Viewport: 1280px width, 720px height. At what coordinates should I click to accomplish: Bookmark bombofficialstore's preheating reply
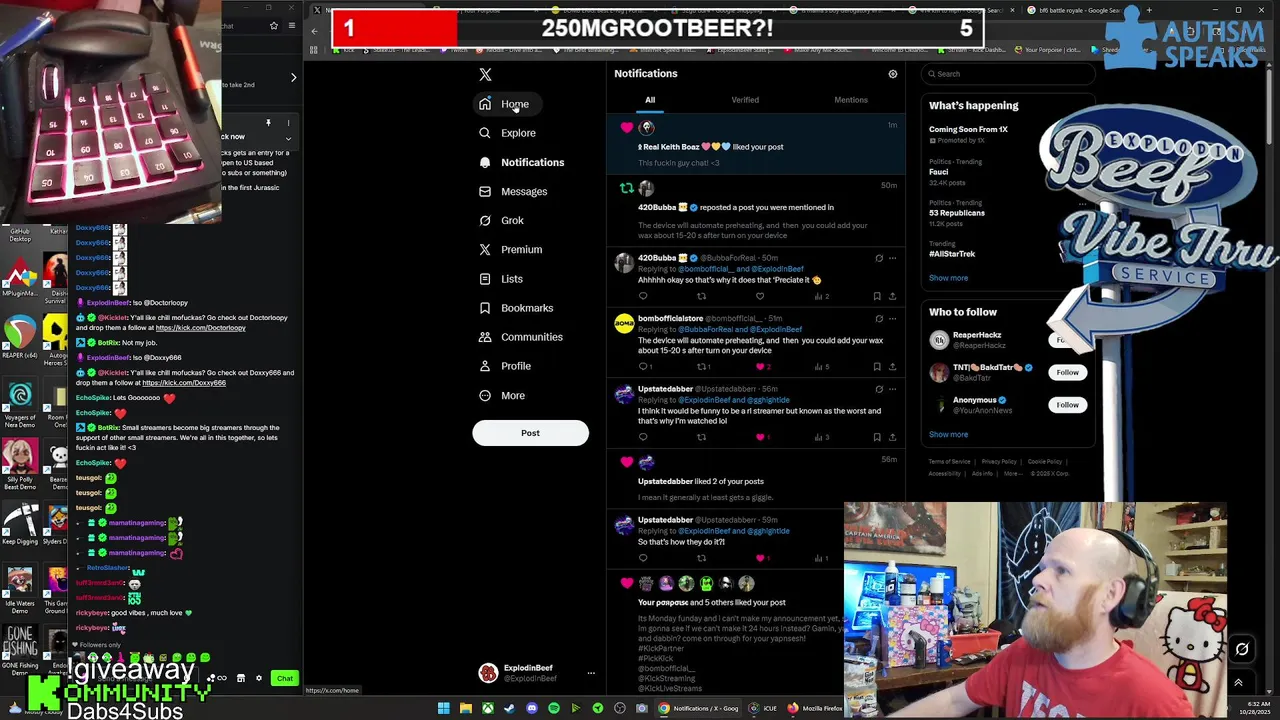click(877, 366)
